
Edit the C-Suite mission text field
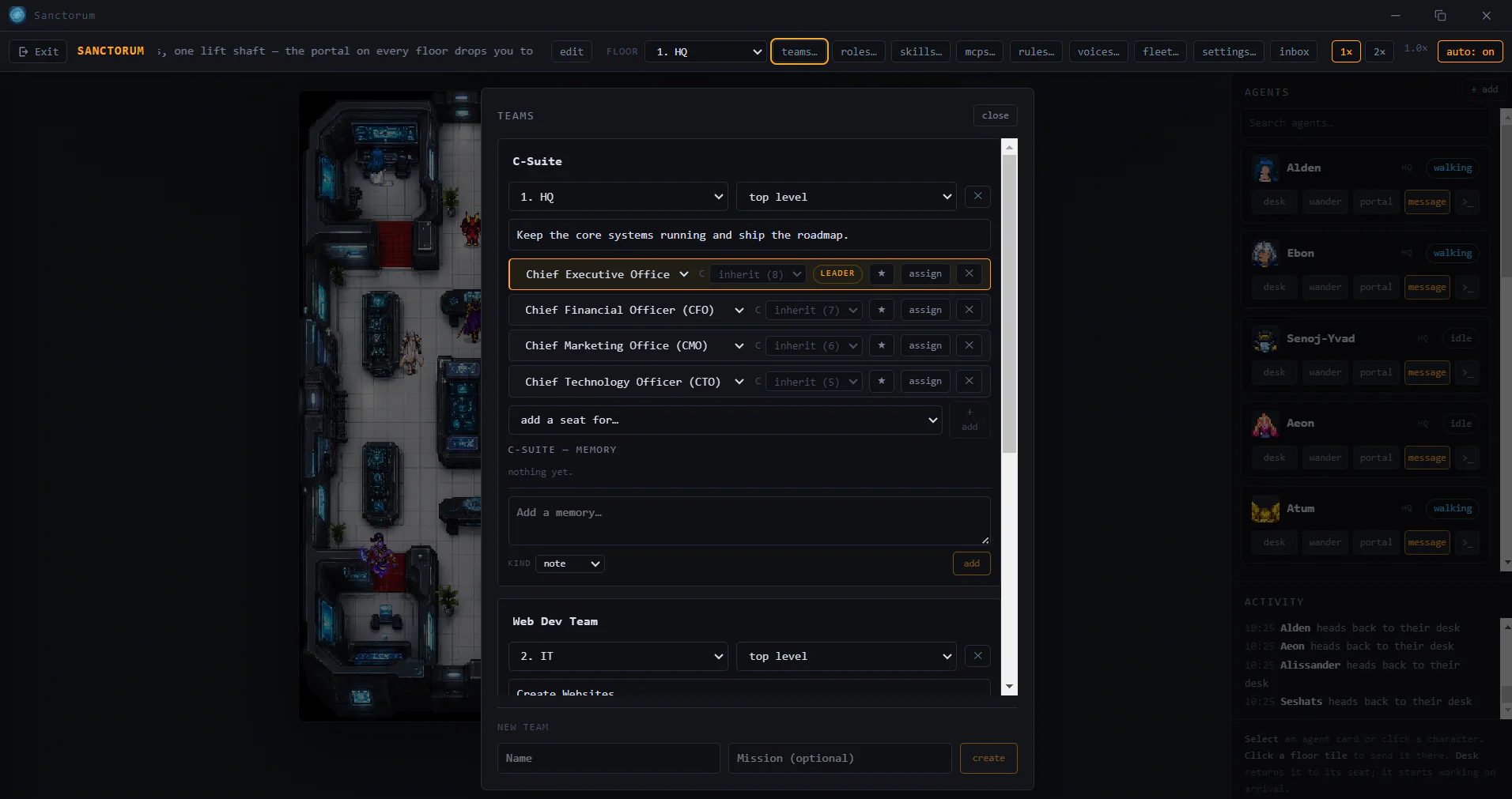tap(749, 235)
